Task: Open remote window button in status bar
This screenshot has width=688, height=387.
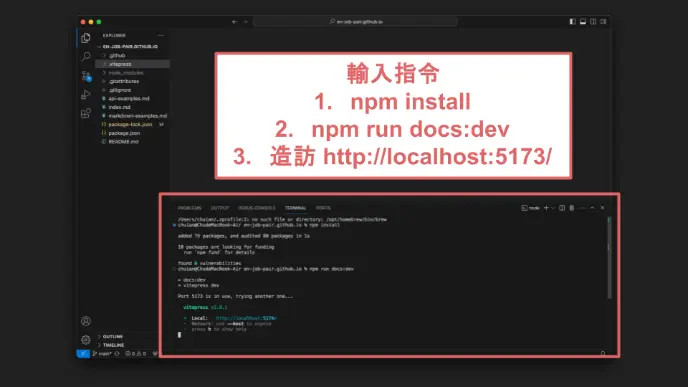Action: pos(83,354)
